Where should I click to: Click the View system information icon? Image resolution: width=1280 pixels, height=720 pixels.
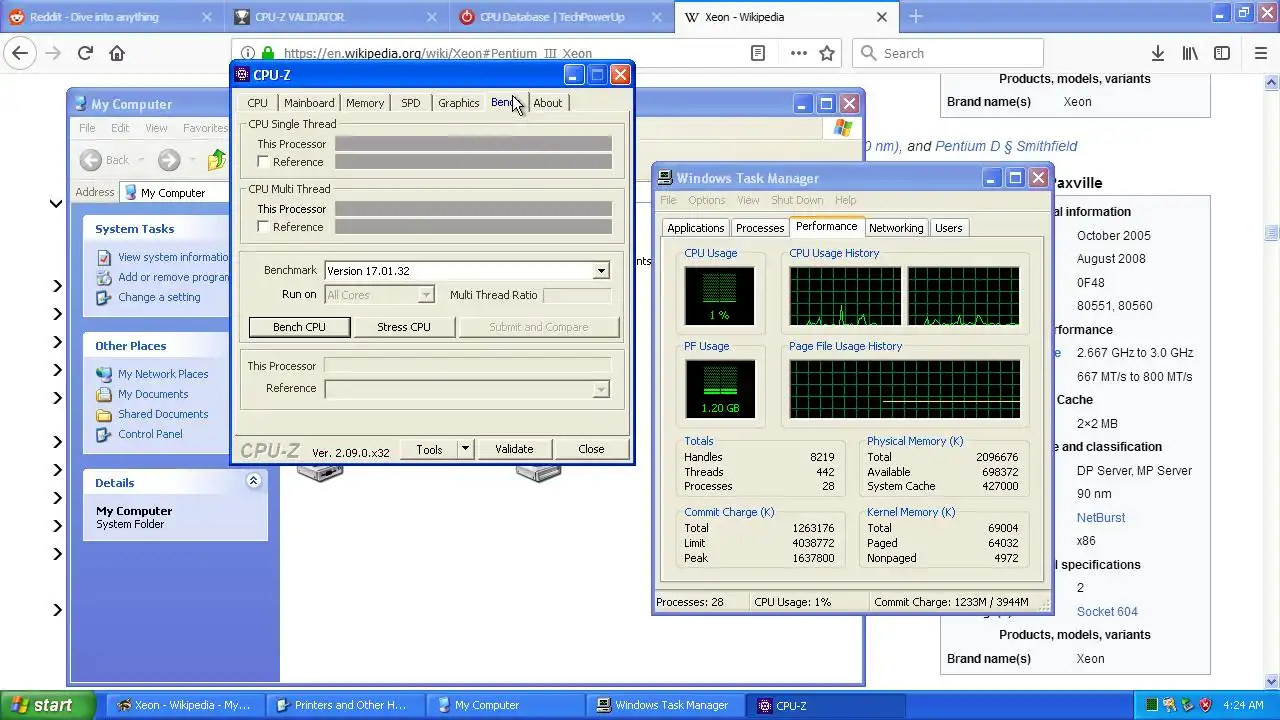pos(104,257)
